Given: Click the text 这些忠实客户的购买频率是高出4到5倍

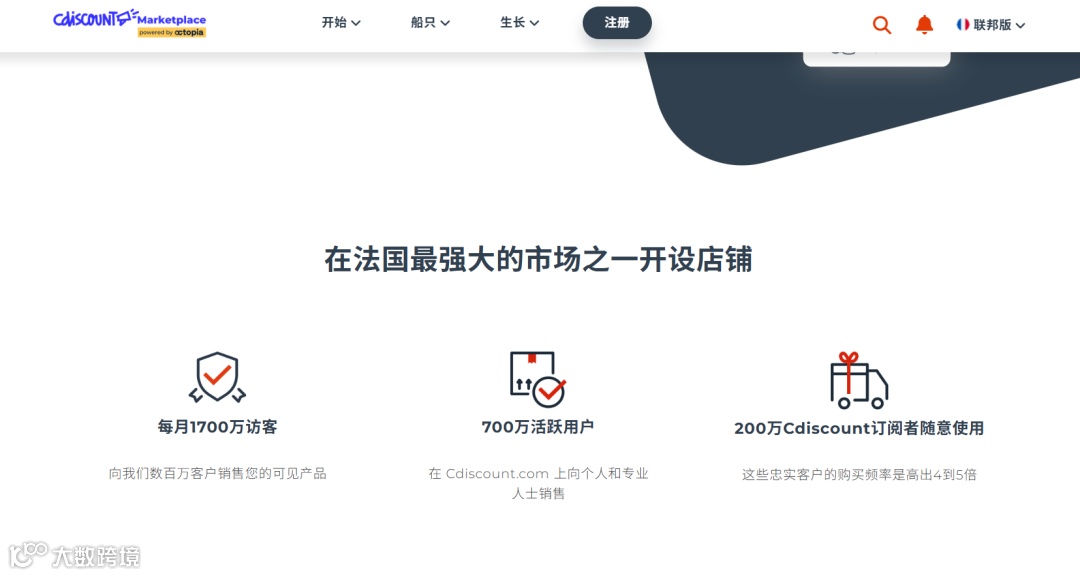Looking at the screenshot, I should (859, 475).
